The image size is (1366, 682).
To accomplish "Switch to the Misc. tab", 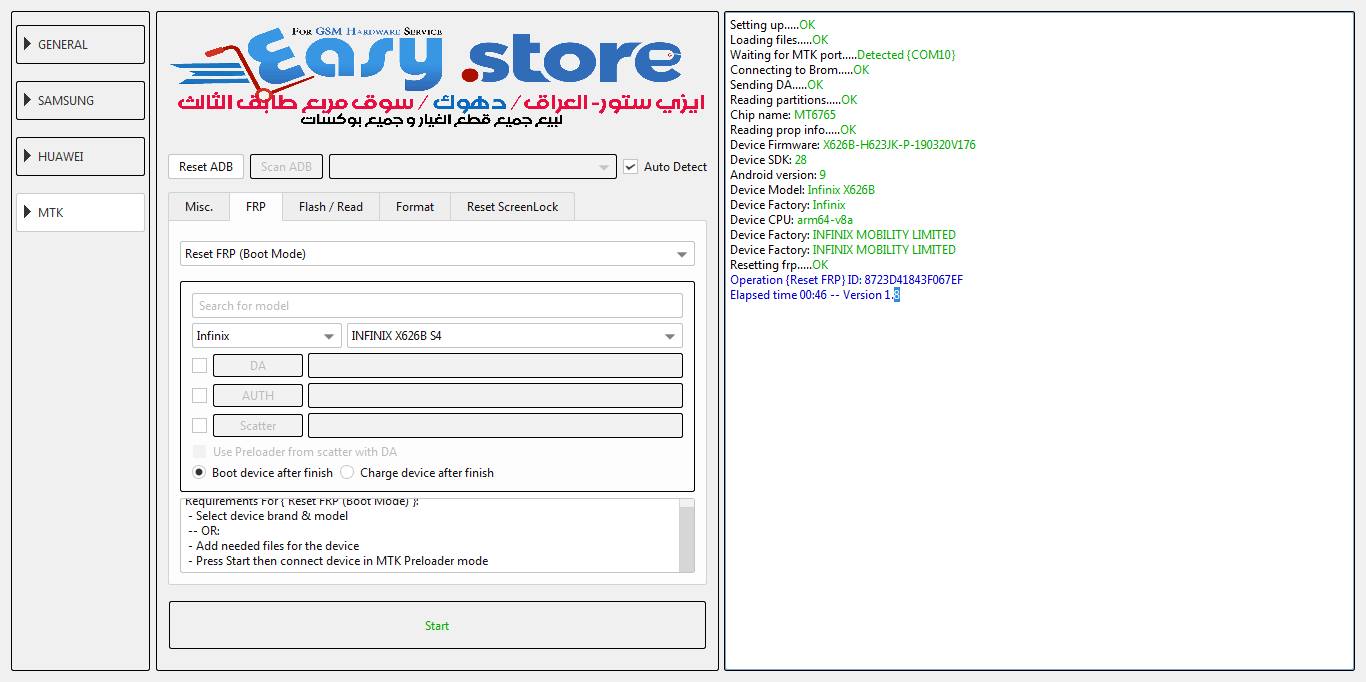I will pos(199,207).
